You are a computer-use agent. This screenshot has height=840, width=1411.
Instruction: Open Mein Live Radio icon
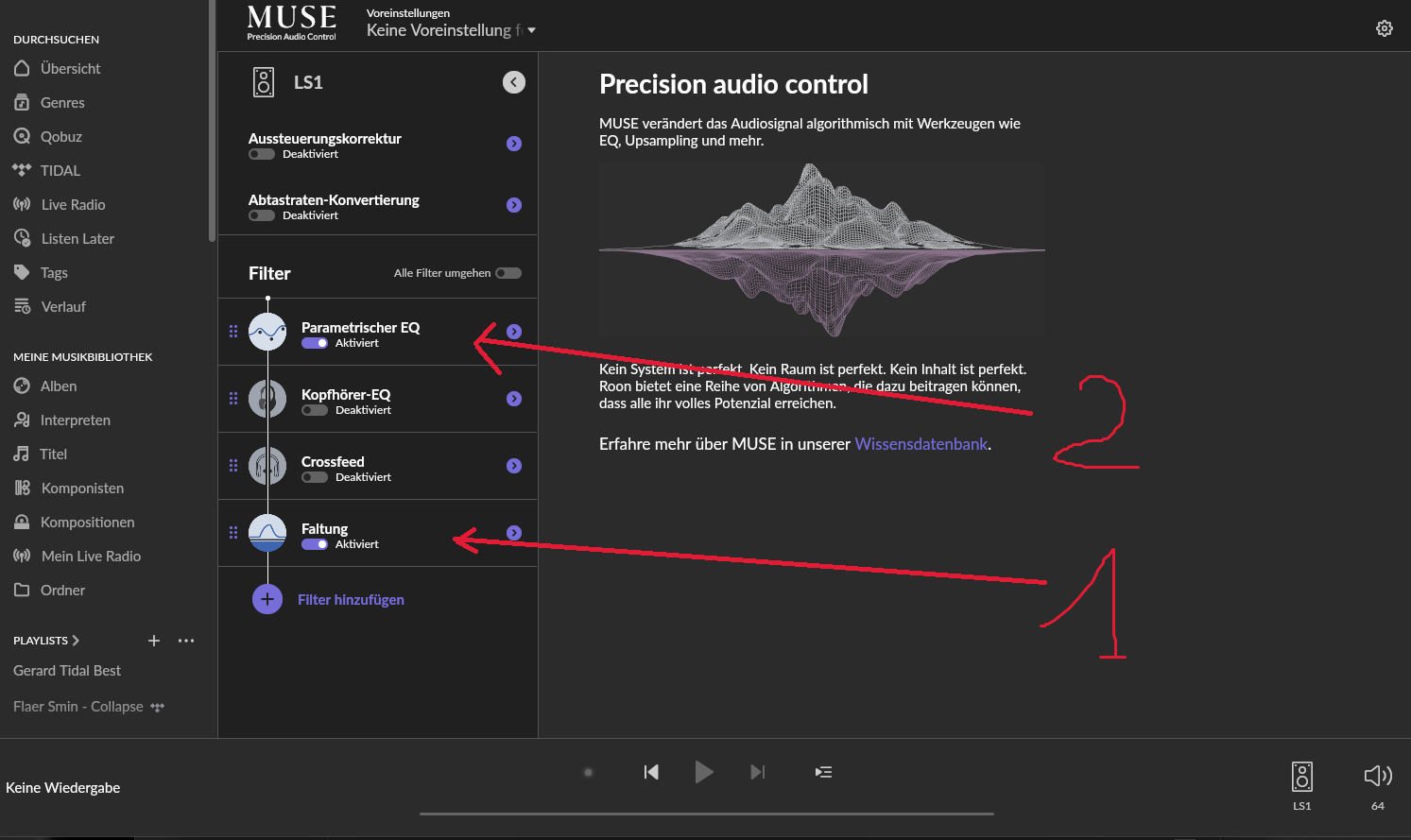coord(22,556)
